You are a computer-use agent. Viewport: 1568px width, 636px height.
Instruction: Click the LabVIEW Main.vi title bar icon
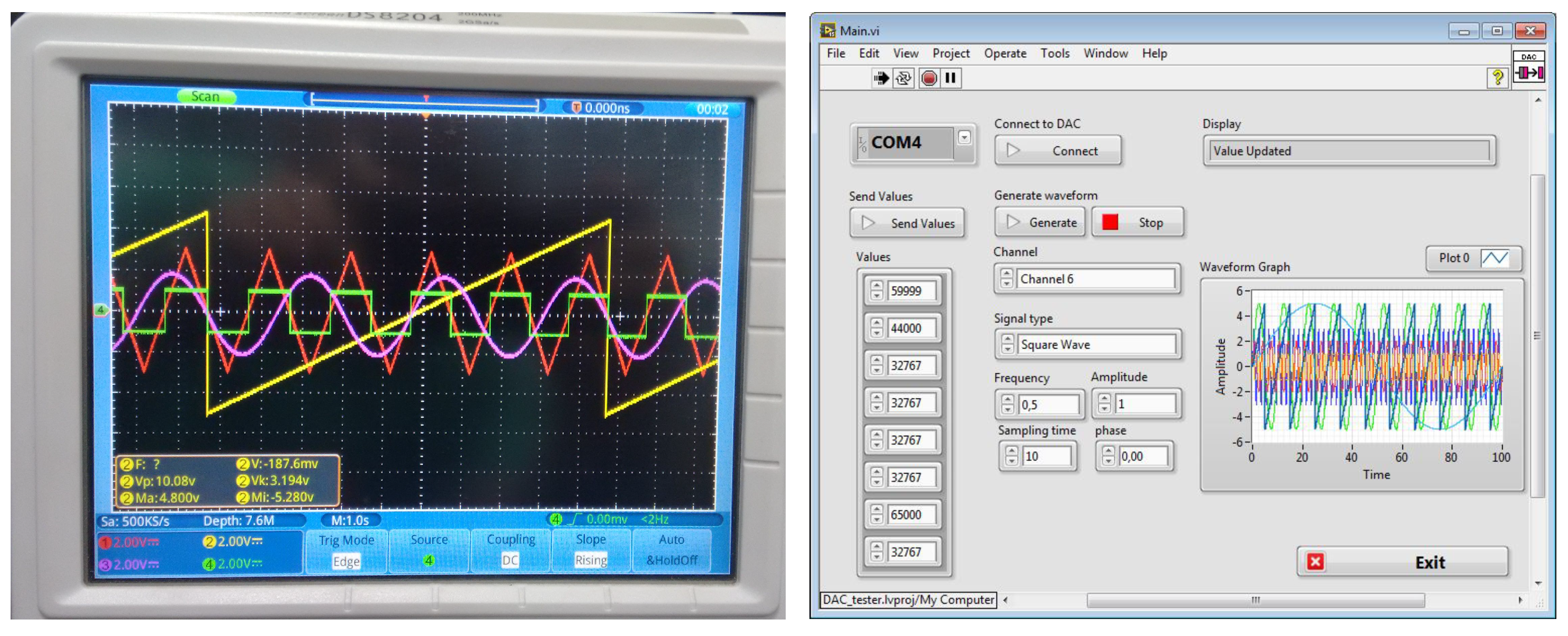(x=828, y=30)
